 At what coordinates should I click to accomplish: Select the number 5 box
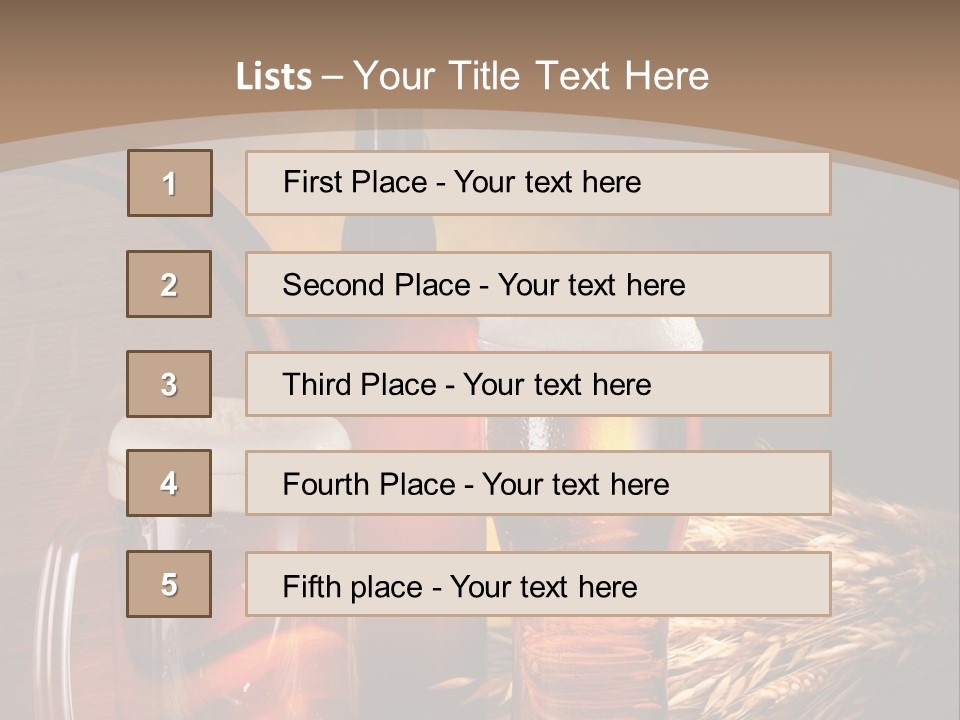[169, 584]
